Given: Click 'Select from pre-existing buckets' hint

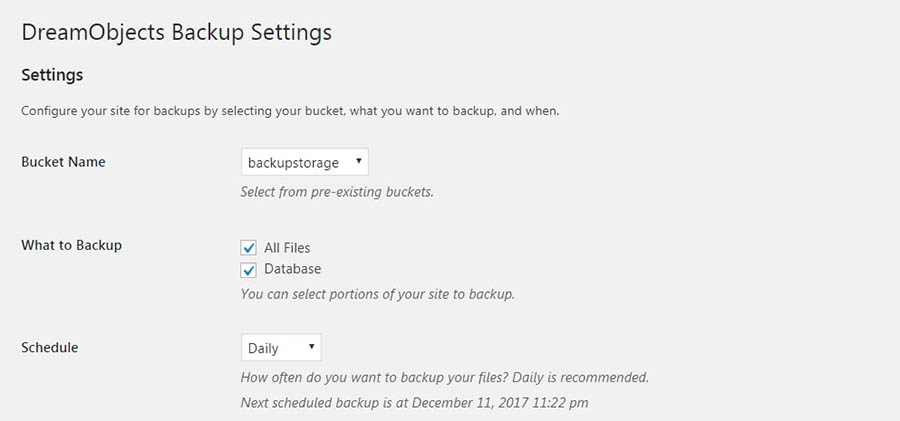Looking at the screenshot, I should (x=337, y=191).
